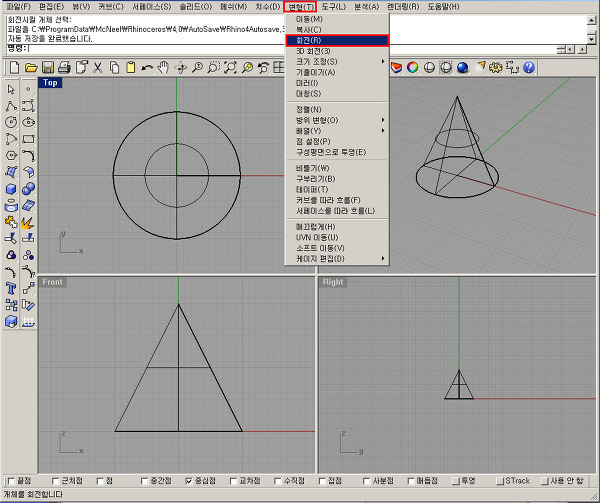The image size is (600, 503).
Task: Click the Zoom extents icon
Action: [230, 68]
